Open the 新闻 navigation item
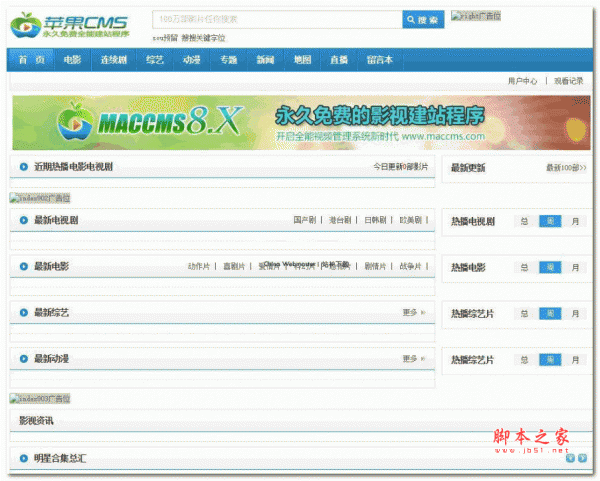The image size is (600, 481). click(x=265, y=60)
